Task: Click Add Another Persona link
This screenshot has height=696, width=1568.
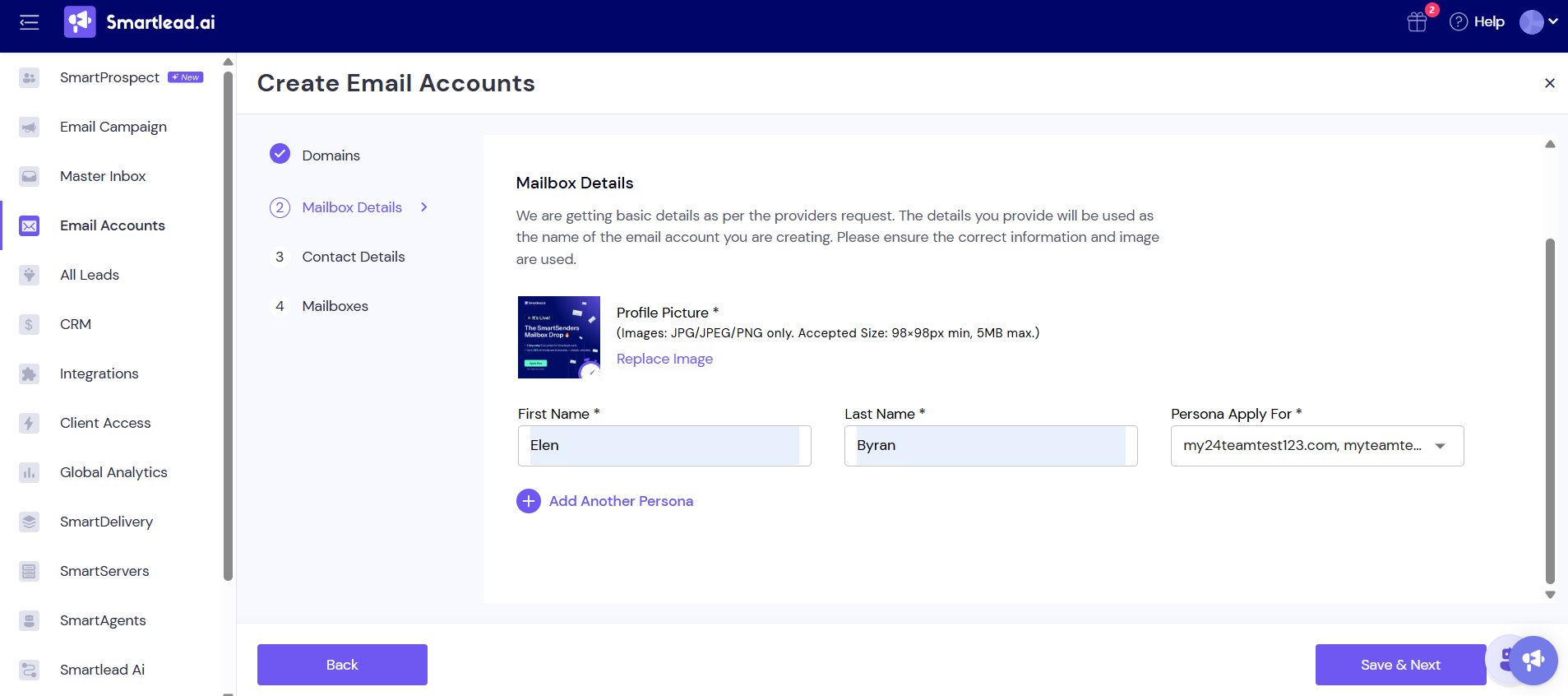Action: tap(621, 501)
